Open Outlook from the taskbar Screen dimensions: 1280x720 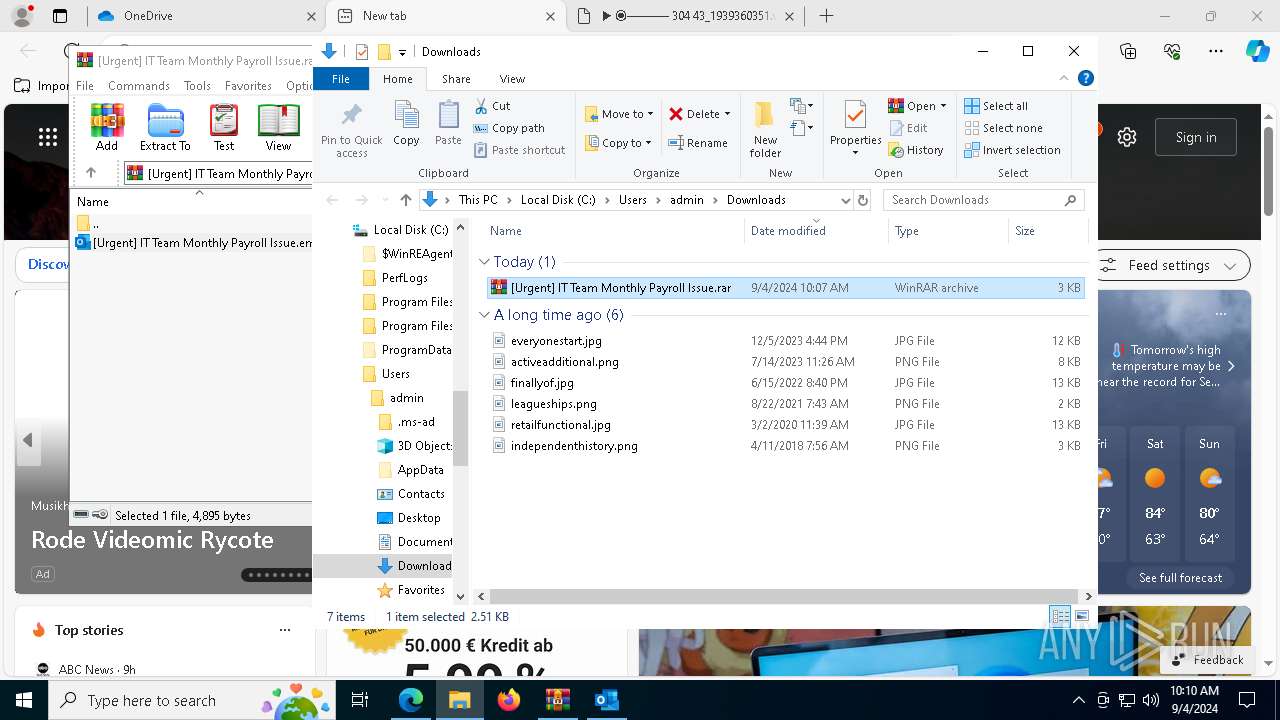click(x=606, y=700)
